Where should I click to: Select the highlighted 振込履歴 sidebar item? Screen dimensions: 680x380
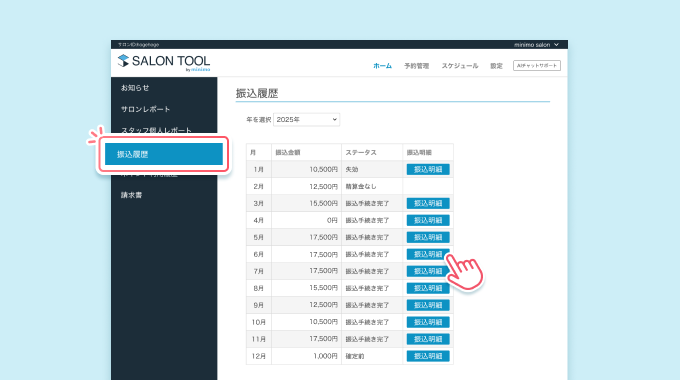point(164,154)
